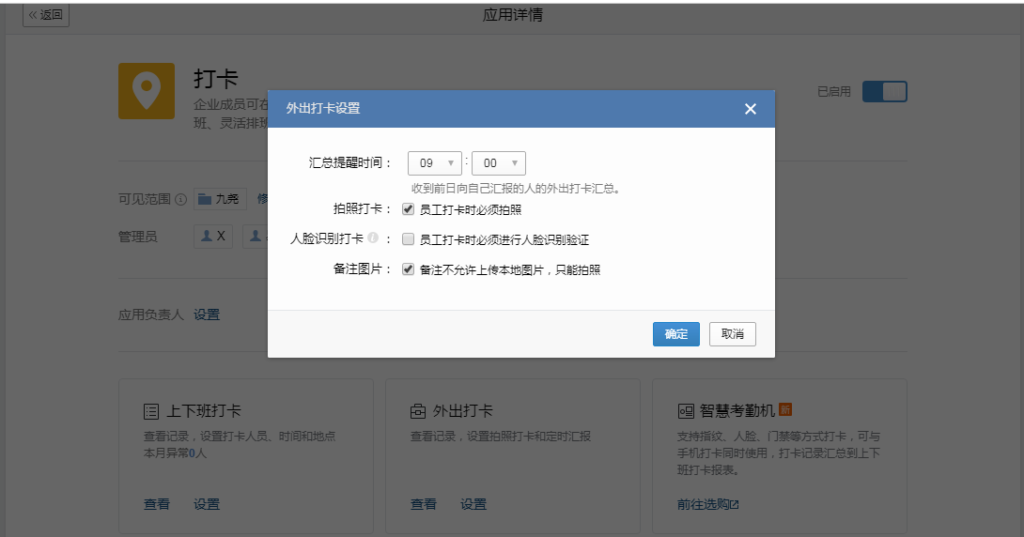Open the minute dropdown showing 00

coord(498,163)
